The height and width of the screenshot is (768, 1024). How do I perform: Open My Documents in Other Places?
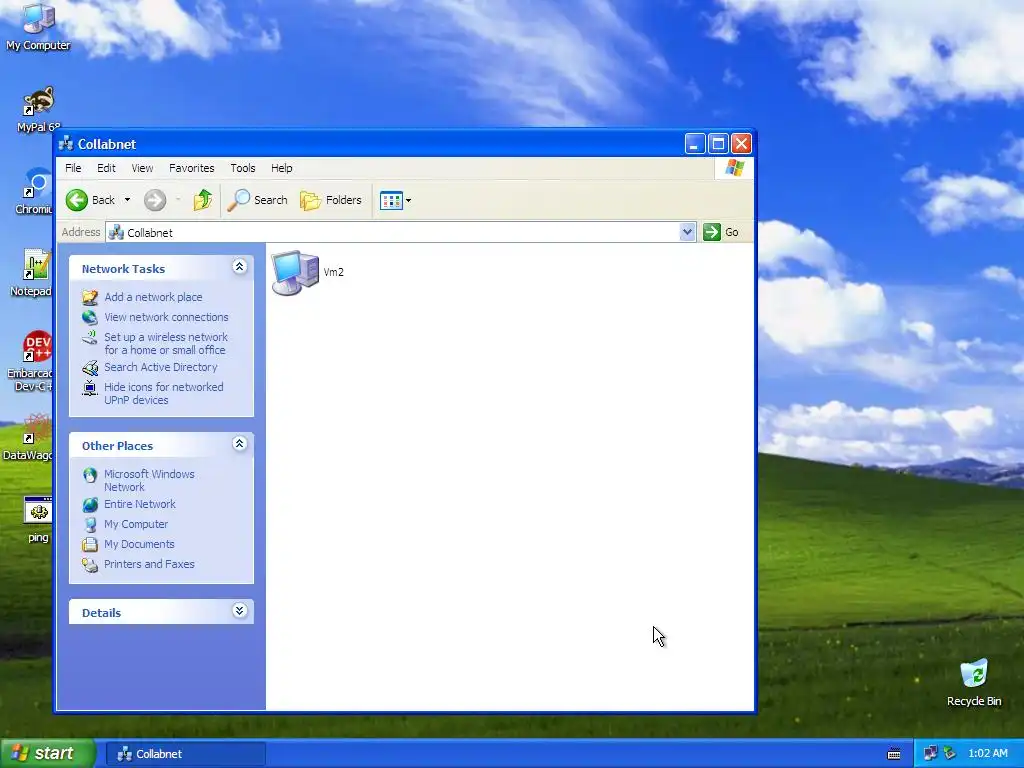click(x=139, y=544)
